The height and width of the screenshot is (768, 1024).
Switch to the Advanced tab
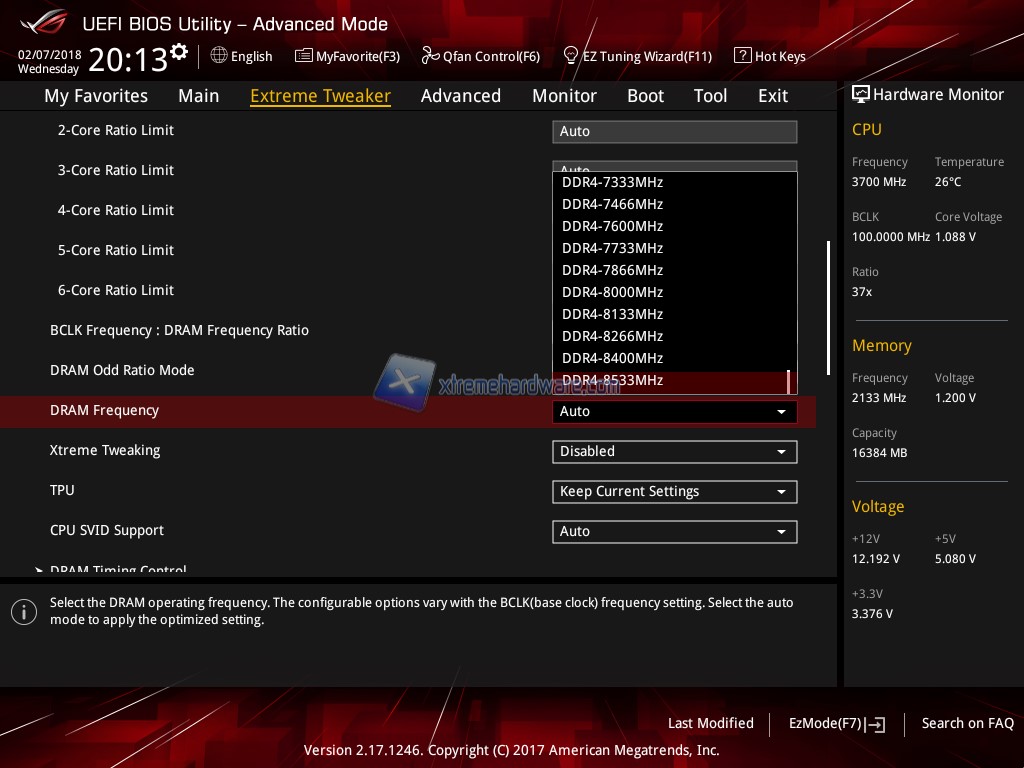click(460, 96)
